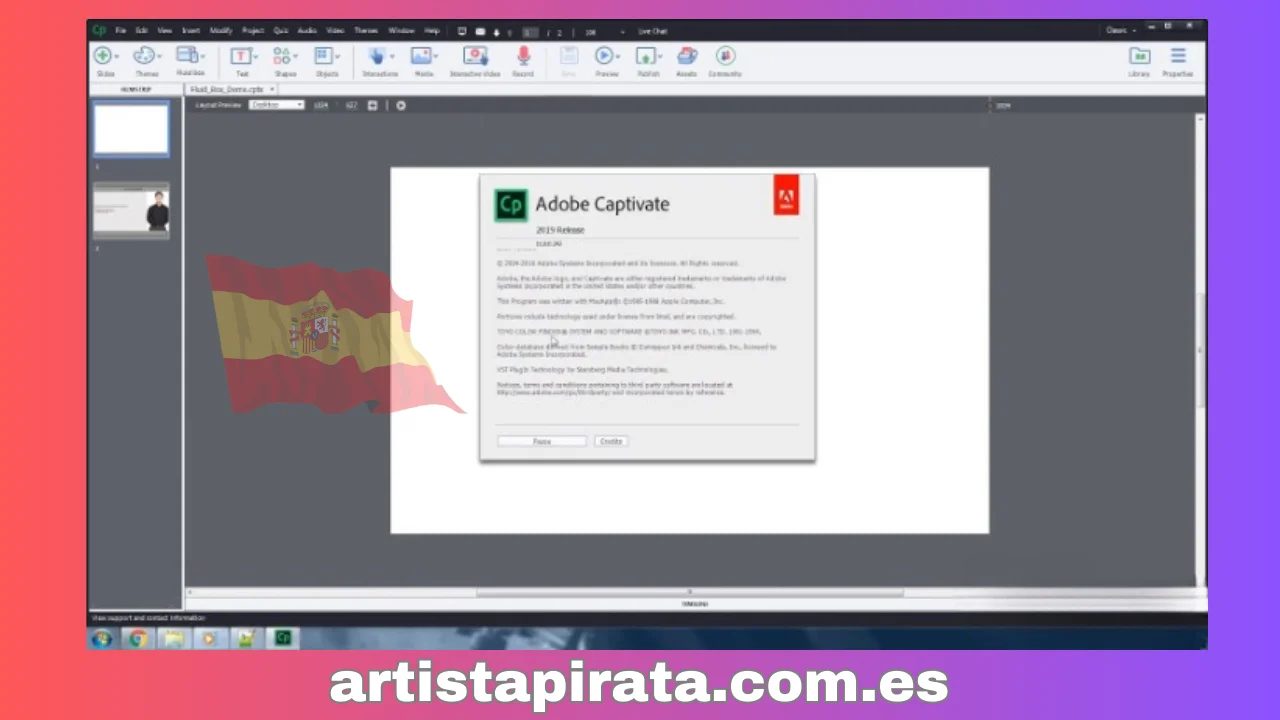Open the Layout Preview Desktop dropdown
The width and height of the screenshot is (1280, 720).
(x=277, y=105)
